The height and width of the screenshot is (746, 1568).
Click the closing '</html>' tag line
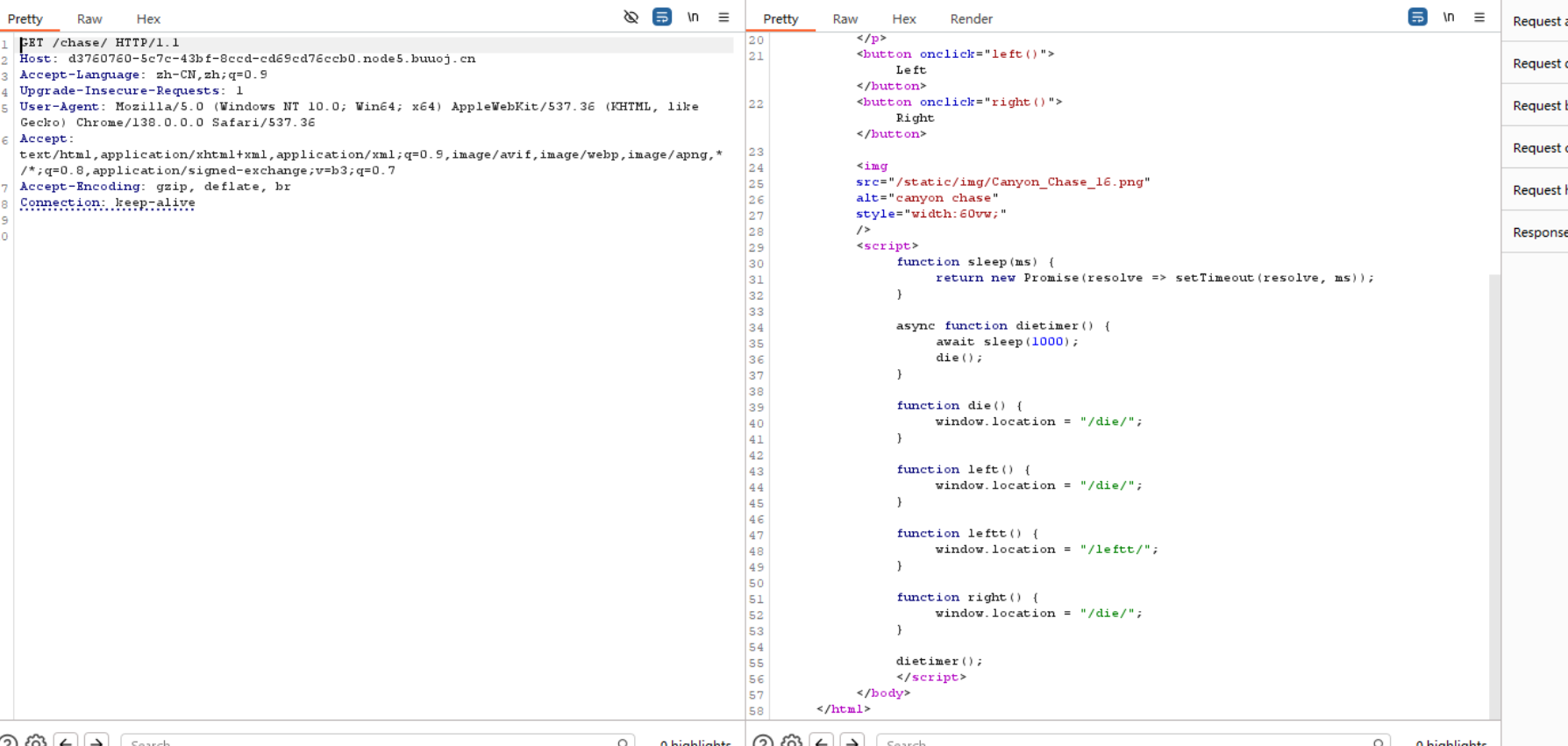click(x=844, y=708)
